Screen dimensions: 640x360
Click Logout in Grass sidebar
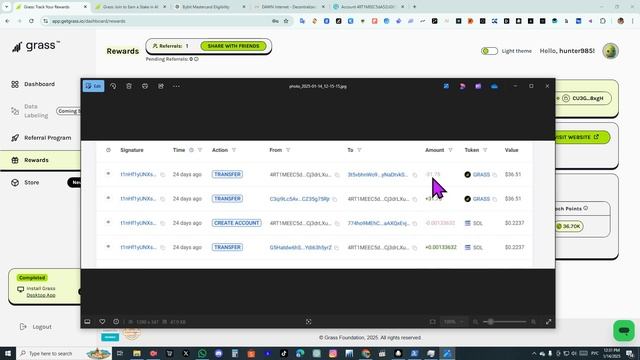click(36, 327)
